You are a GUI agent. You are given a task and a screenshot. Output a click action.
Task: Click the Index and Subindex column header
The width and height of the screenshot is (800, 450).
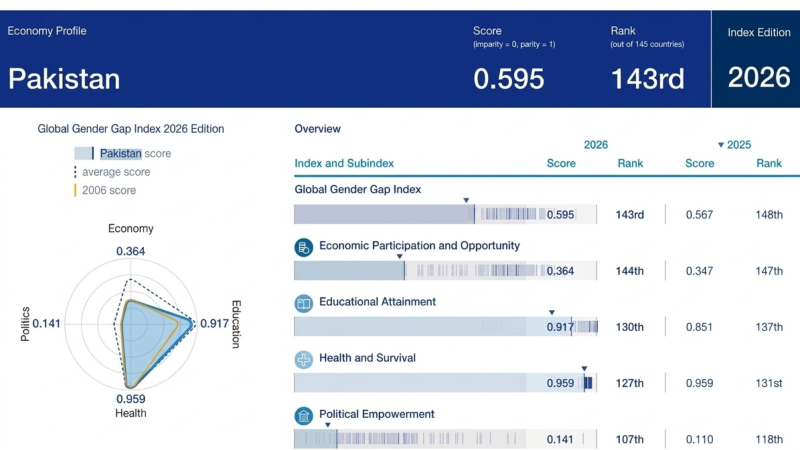(x=344, y=163)
